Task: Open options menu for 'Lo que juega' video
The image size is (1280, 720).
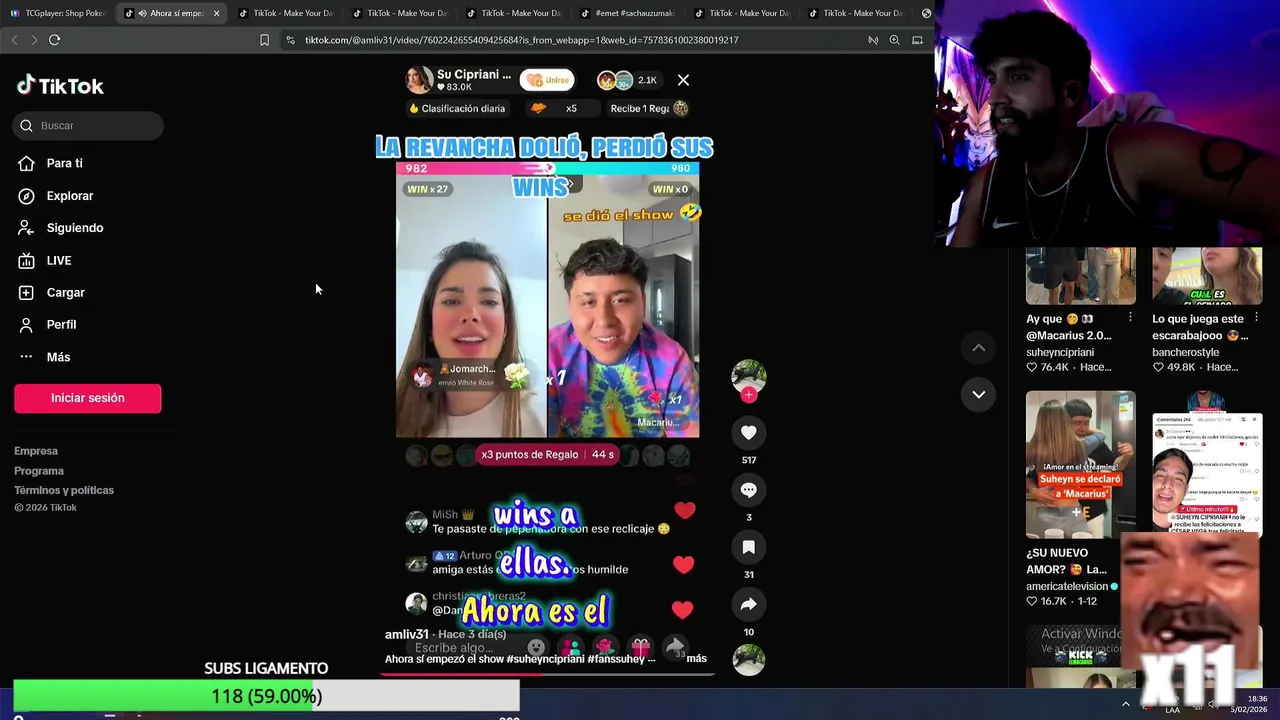Action: 1256,317
